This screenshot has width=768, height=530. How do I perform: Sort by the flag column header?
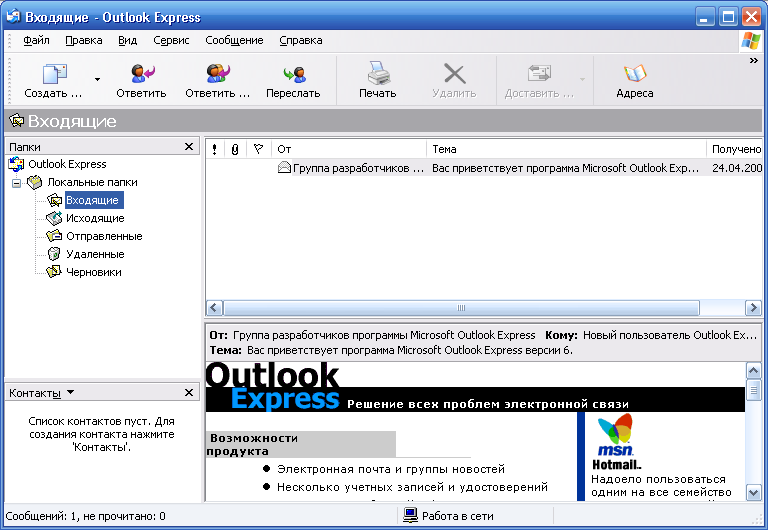(x=259, y=149)
